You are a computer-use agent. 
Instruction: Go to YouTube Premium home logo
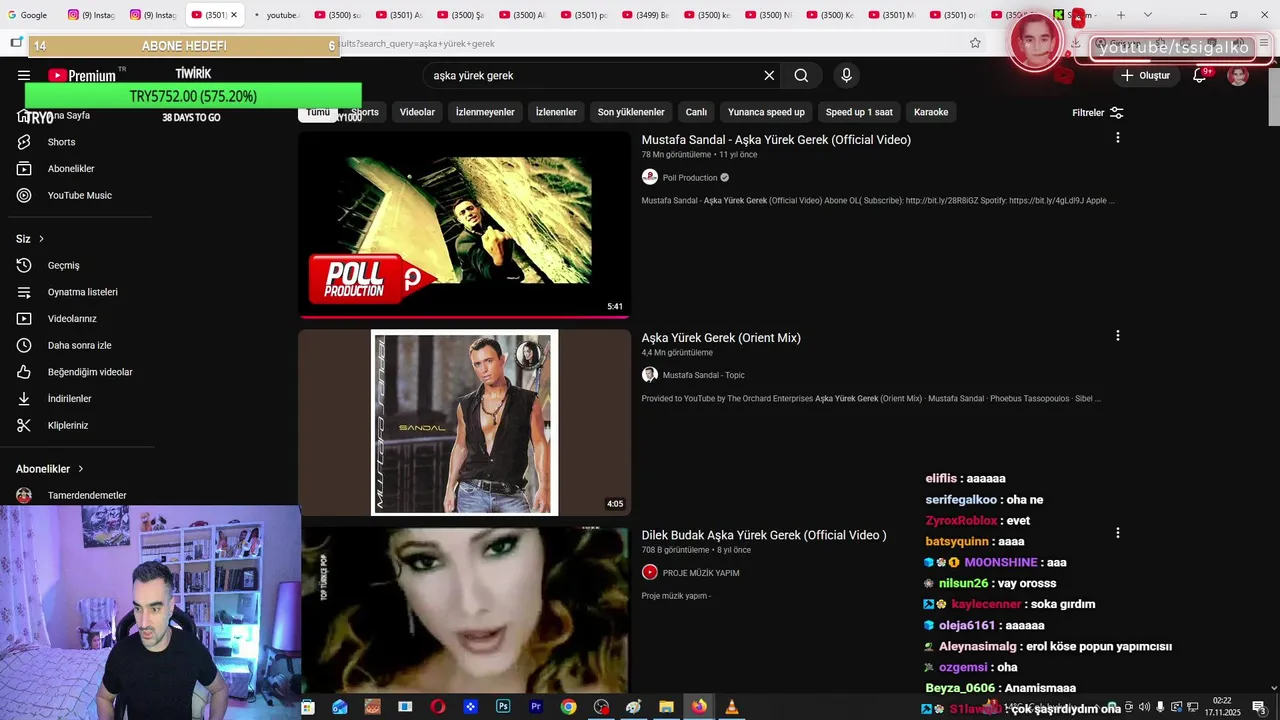pyautogui.click(x=82, y=75)
